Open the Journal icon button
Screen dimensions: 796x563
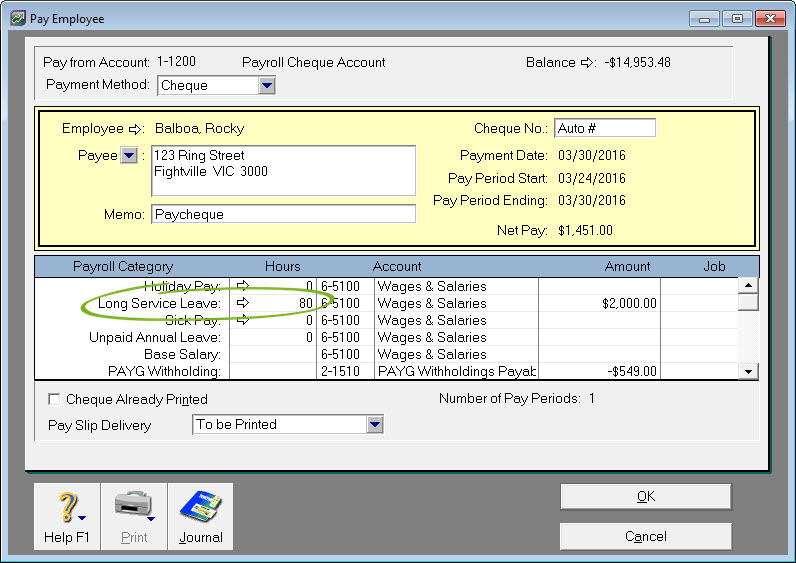tap(200, 508)
